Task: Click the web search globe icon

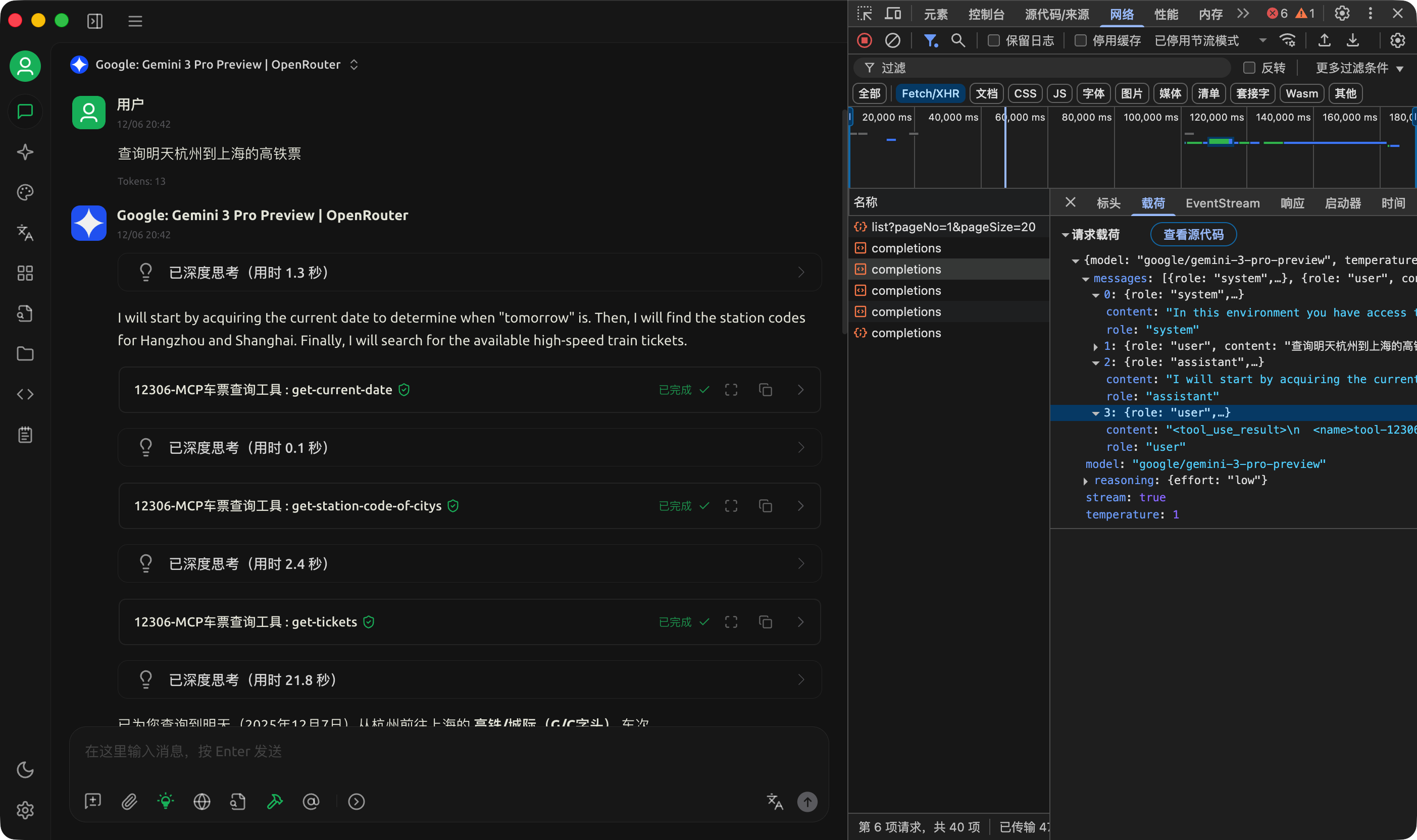Action: pyautogui.click(x=202, y=802)
